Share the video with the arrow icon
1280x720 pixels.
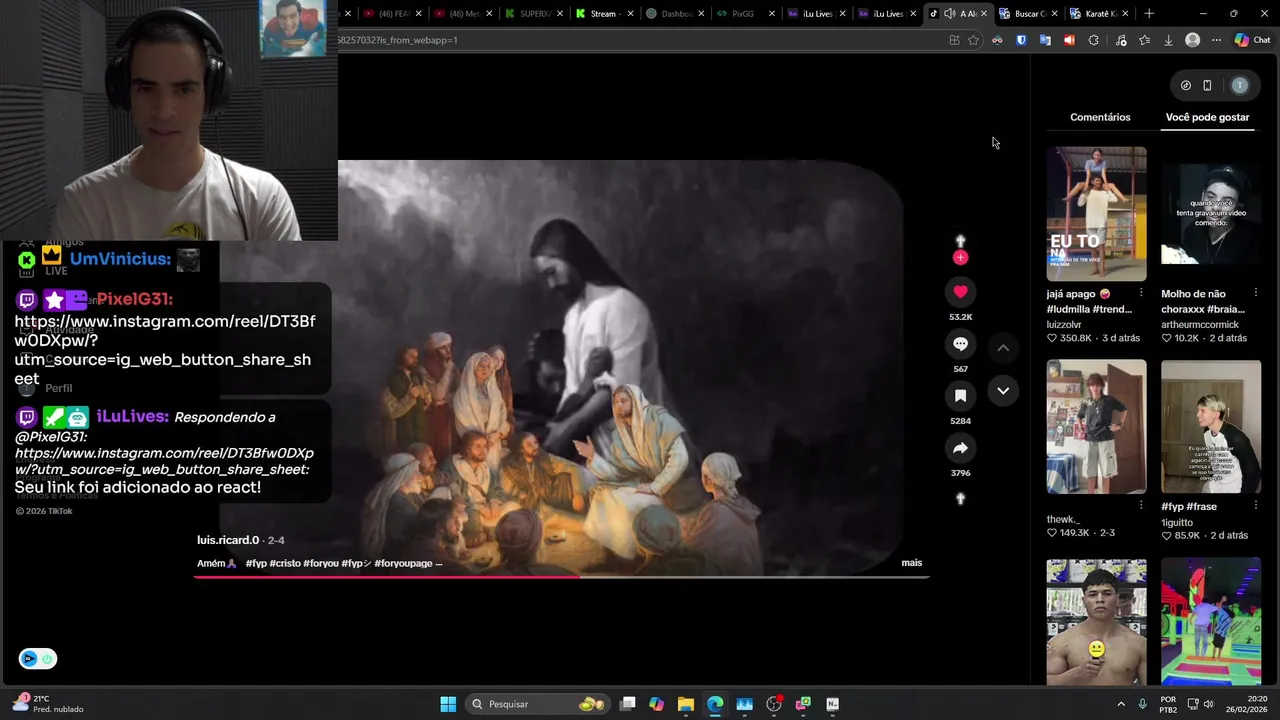click(960, 448)
